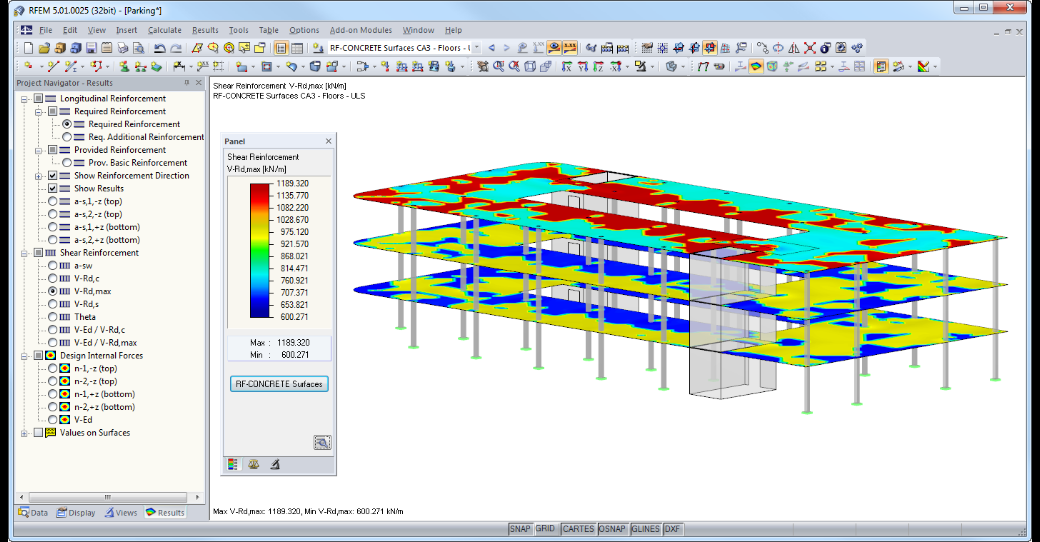This screenshot has width=1040, height=542.
Task: Click the View in Y direction icon
Action: (x=582, y=66)
